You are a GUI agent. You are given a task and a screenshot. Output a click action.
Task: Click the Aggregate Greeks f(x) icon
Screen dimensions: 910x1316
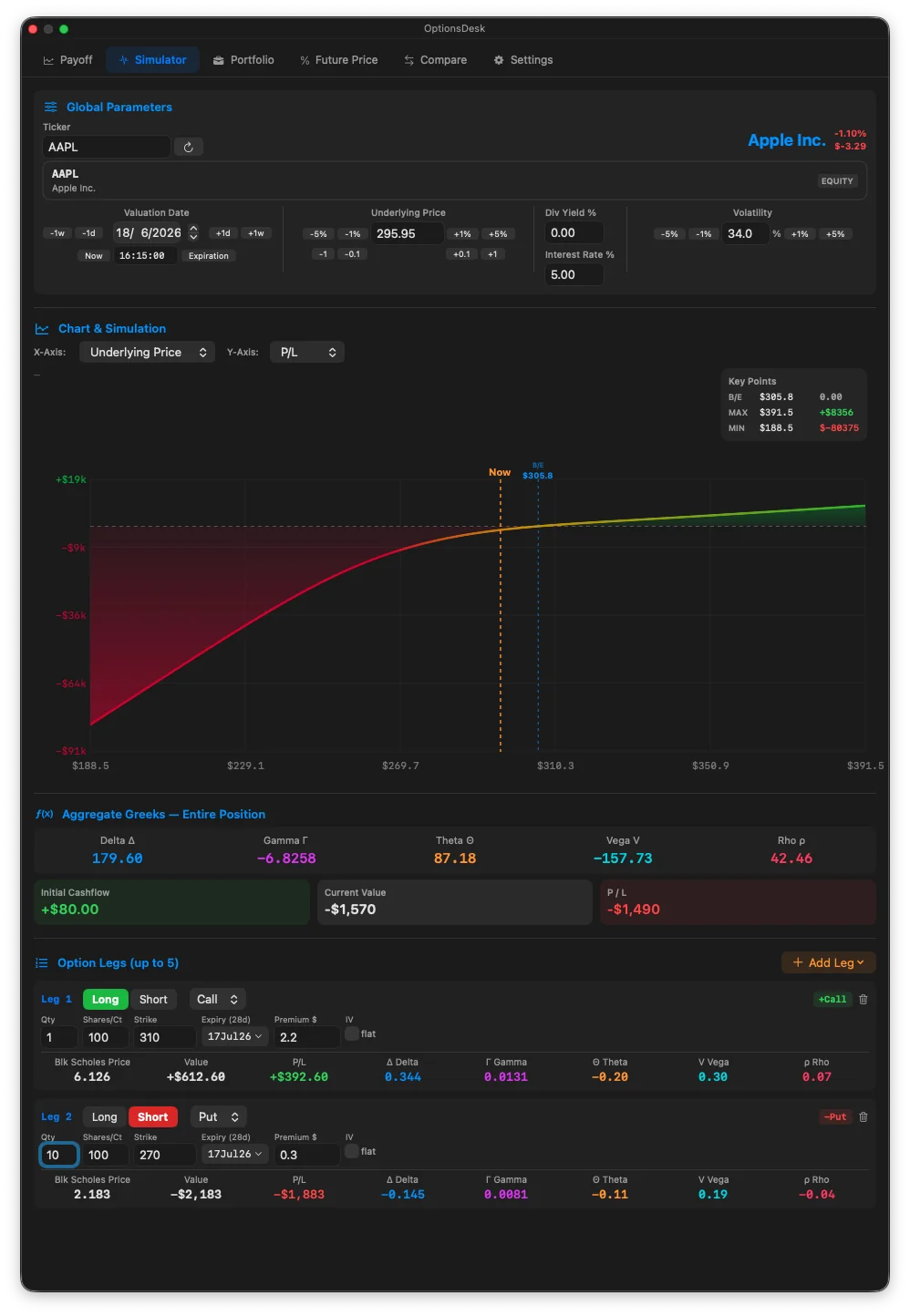(x=44, y=814)
